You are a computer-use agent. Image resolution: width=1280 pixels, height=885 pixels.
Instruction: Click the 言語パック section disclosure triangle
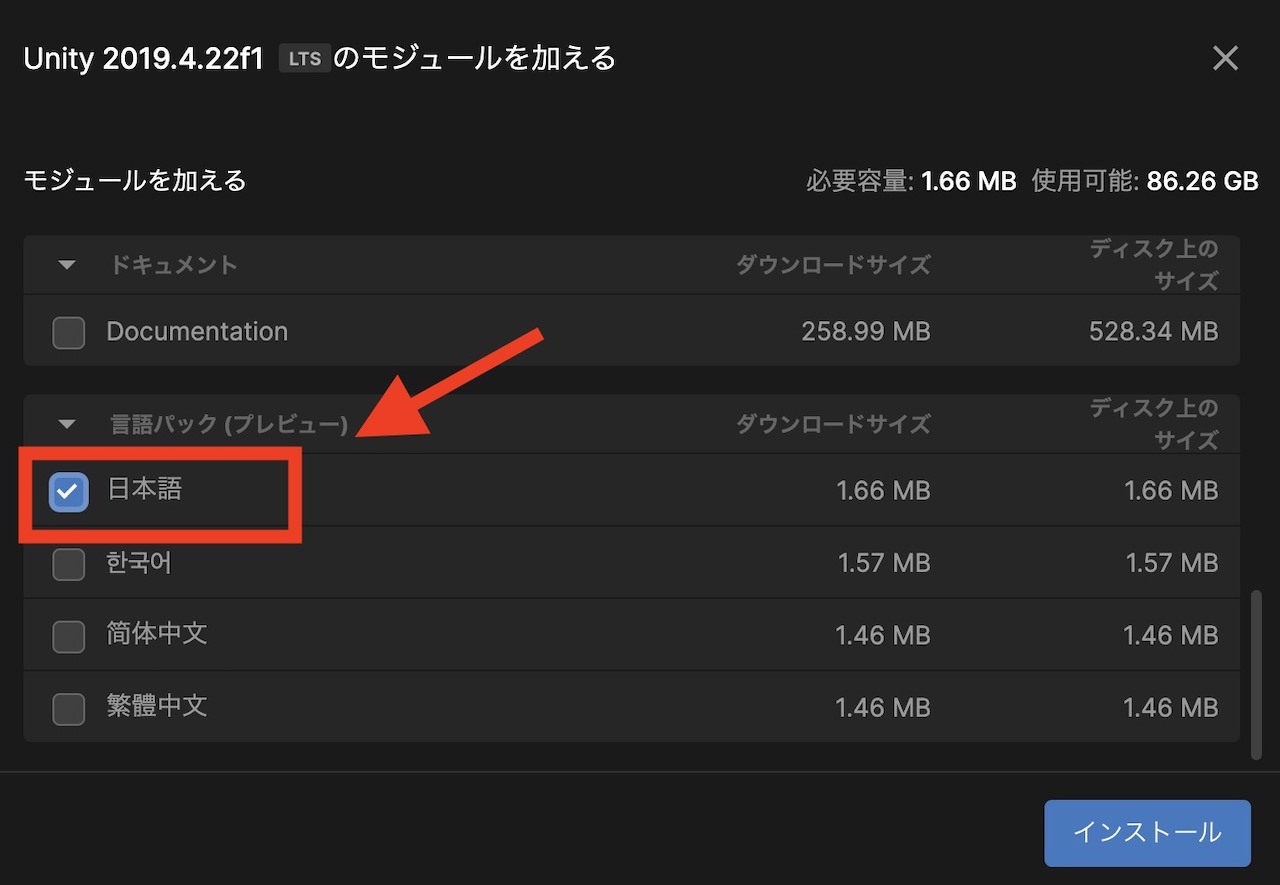tap(65, 424)
